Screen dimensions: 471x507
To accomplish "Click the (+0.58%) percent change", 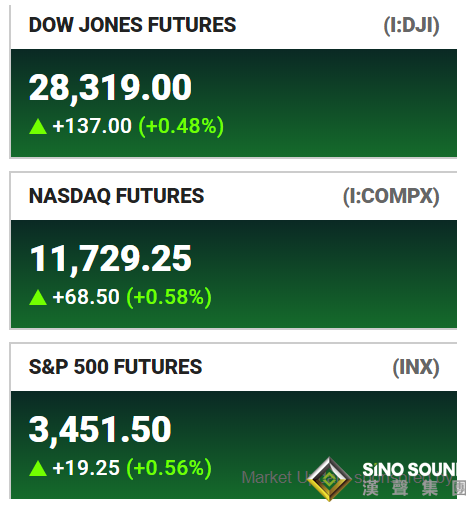I will pos(169,297).
